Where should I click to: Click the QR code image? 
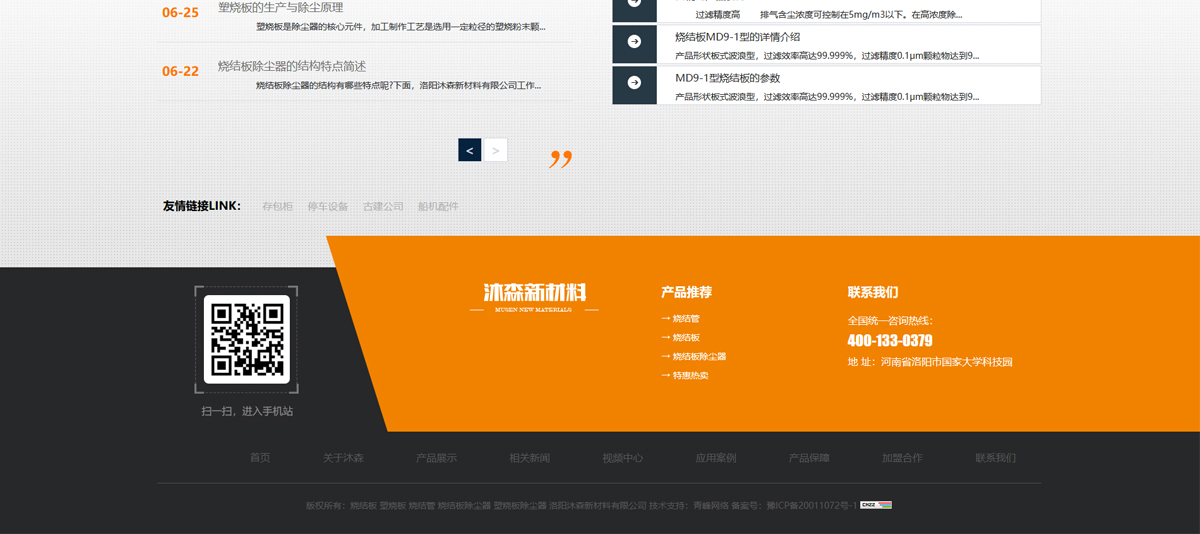pyautogui.click(x=247, y=339)
